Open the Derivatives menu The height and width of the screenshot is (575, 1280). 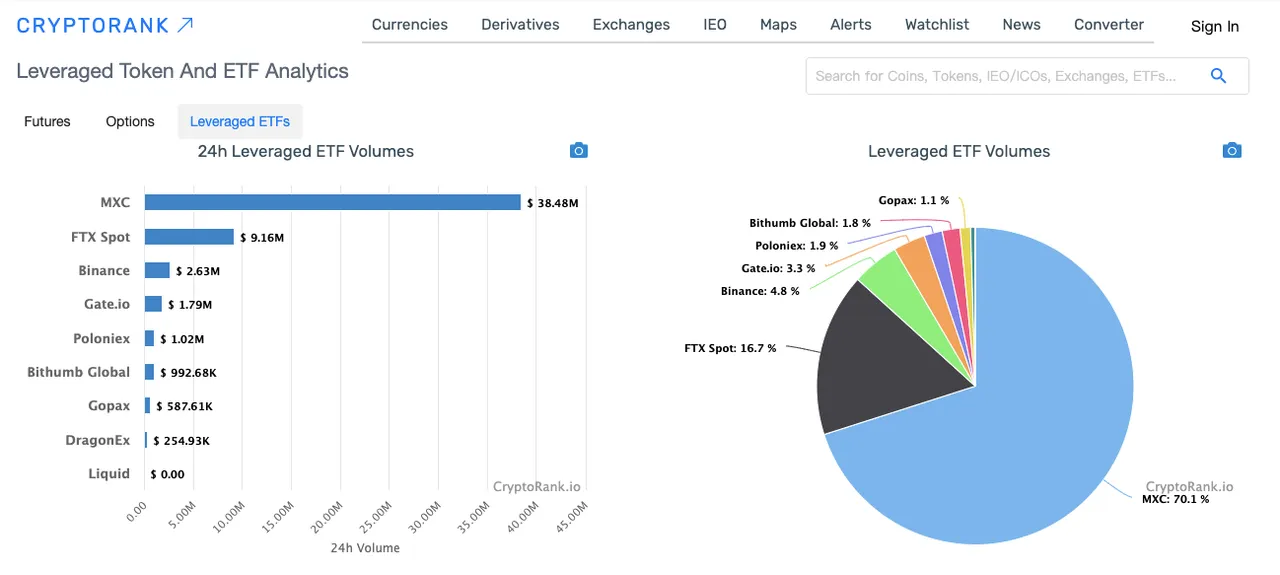tap(520, 25)
